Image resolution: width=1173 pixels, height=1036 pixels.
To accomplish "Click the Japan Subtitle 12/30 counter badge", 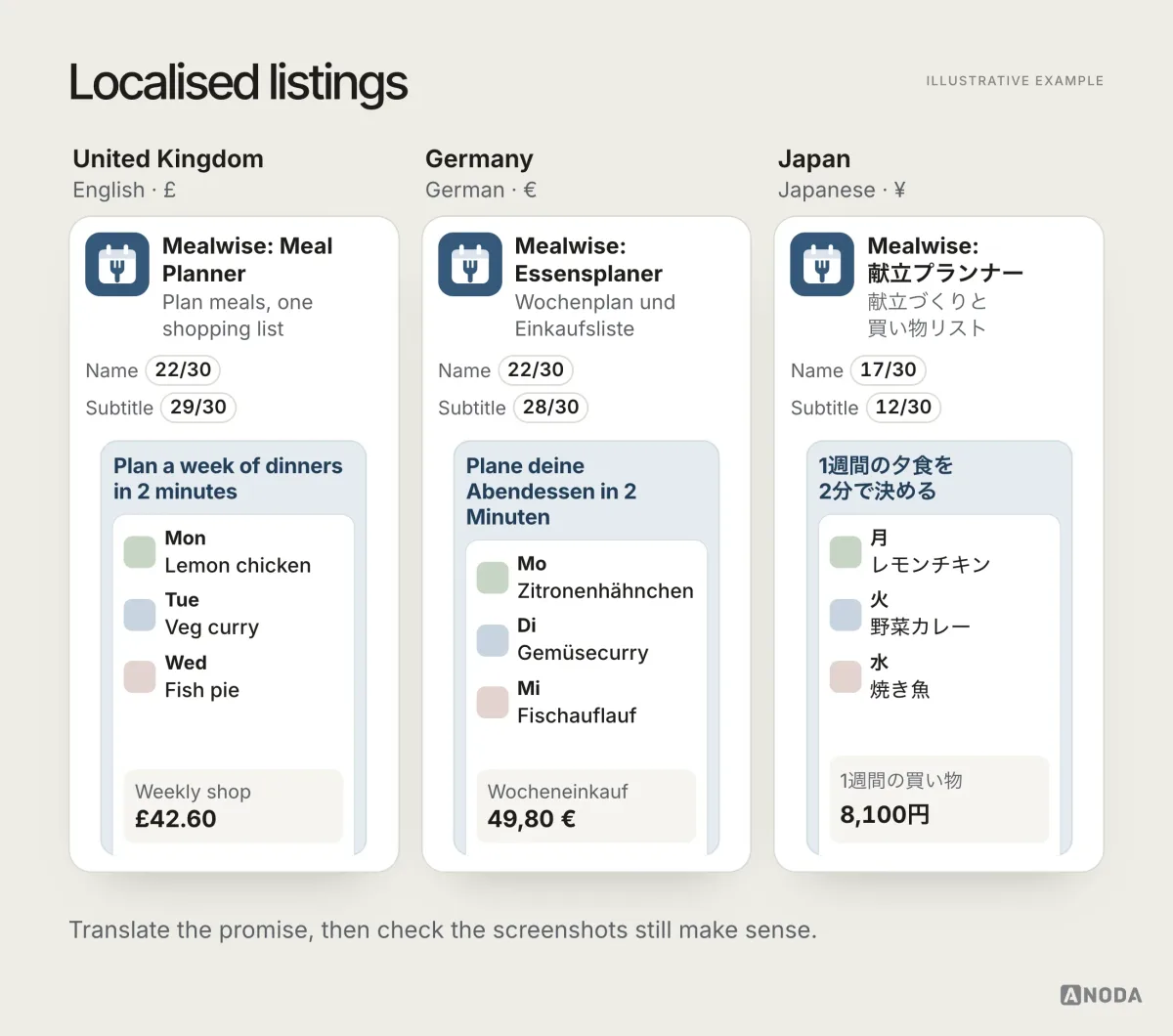I will 903,408.
